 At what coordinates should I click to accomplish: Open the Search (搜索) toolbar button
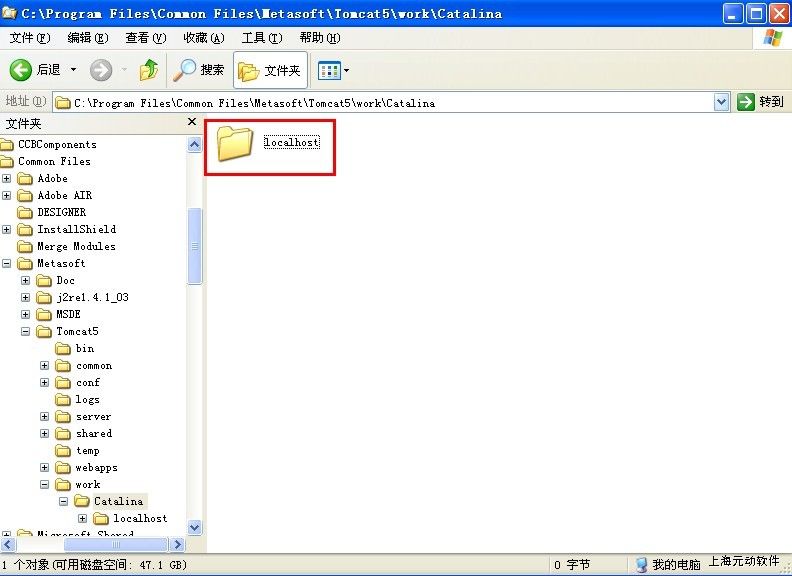[199, 70]
